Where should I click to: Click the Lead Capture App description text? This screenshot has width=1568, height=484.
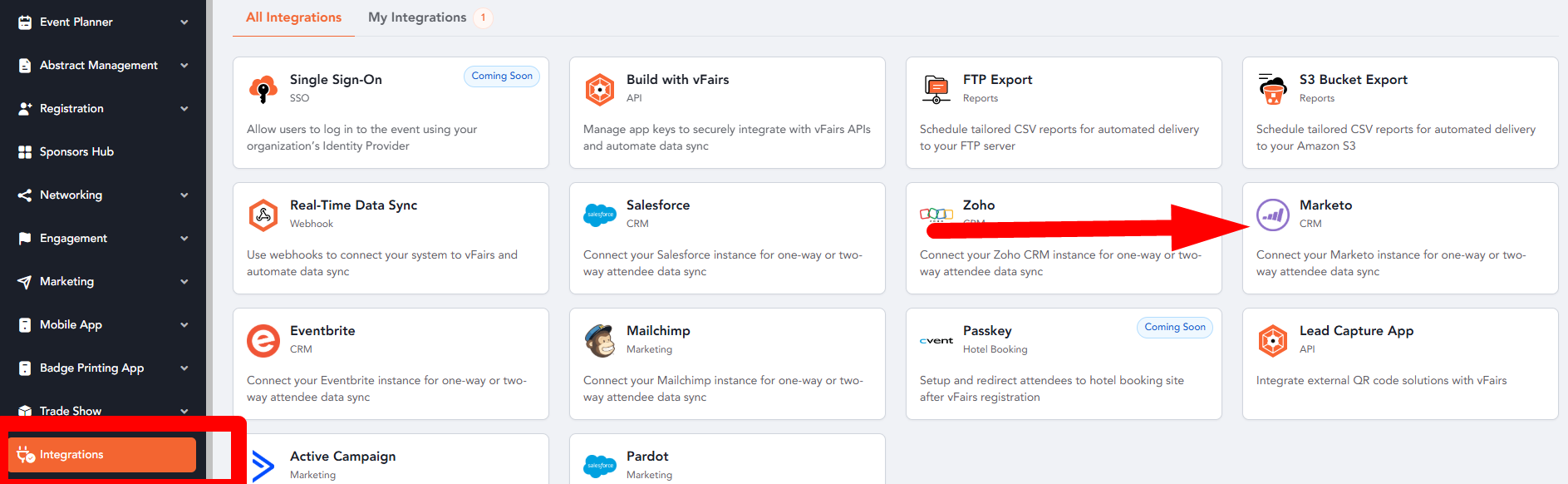[1381, 381]
